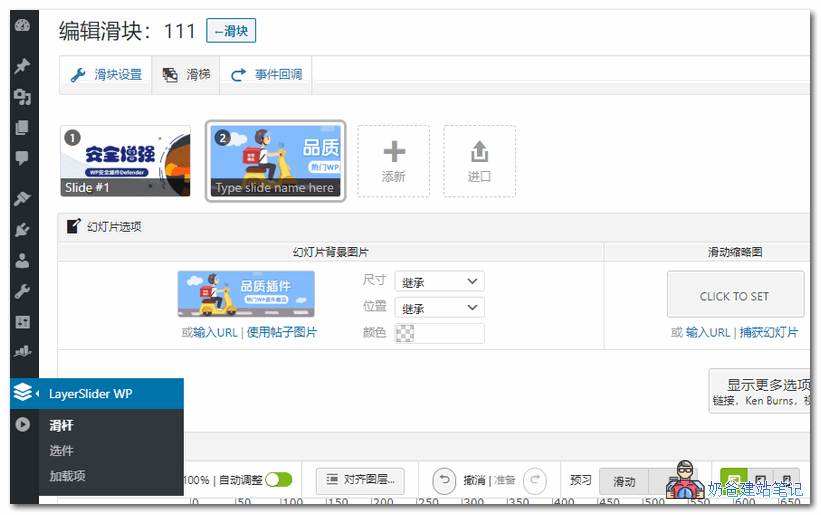Screen dimensions: 821x515
Task: Click the slide background image preview
Action: tap(246, 294)
